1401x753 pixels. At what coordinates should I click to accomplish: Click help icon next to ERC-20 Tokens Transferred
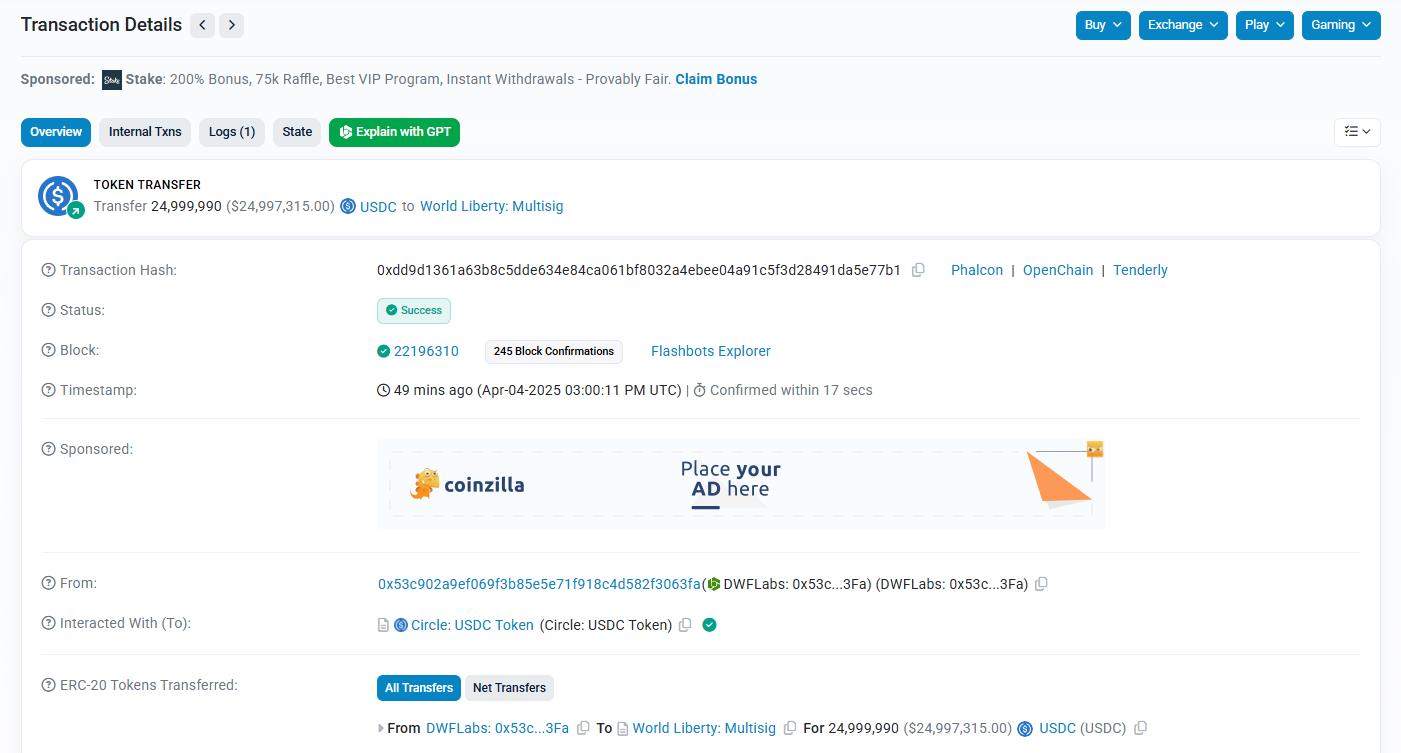(x=48, y=685)
